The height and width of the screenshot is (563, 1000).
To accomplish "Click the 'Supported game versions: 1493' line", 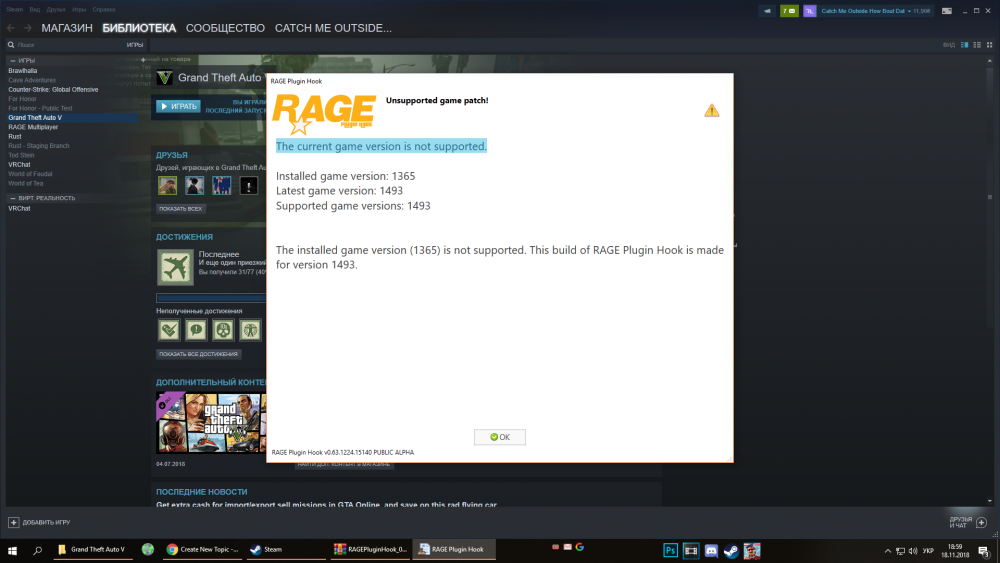I will point(353,206).
